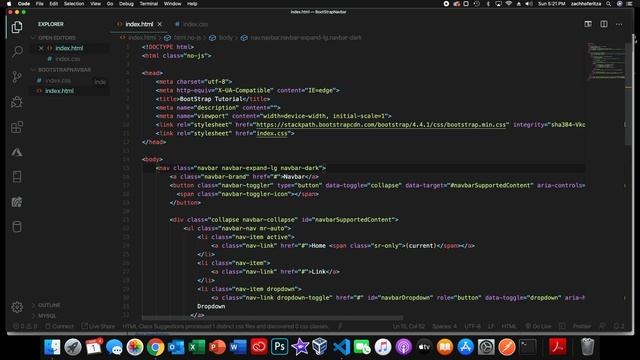This screenshot has height=360, width=640.
Task: Open the Debug menu
Action: (x=126, y=4)
